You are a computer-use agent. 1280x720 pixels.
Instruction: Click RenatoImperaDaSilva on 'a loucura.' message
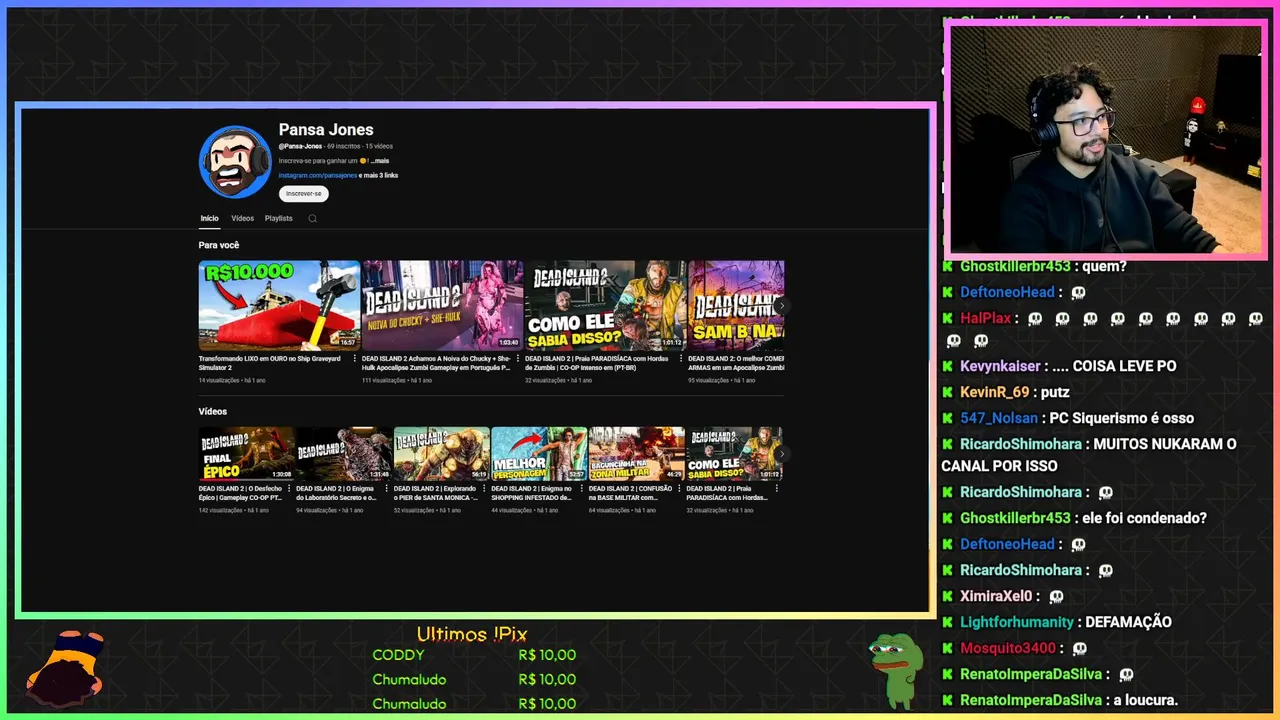pyautogui.click(x=1031, y=700)
